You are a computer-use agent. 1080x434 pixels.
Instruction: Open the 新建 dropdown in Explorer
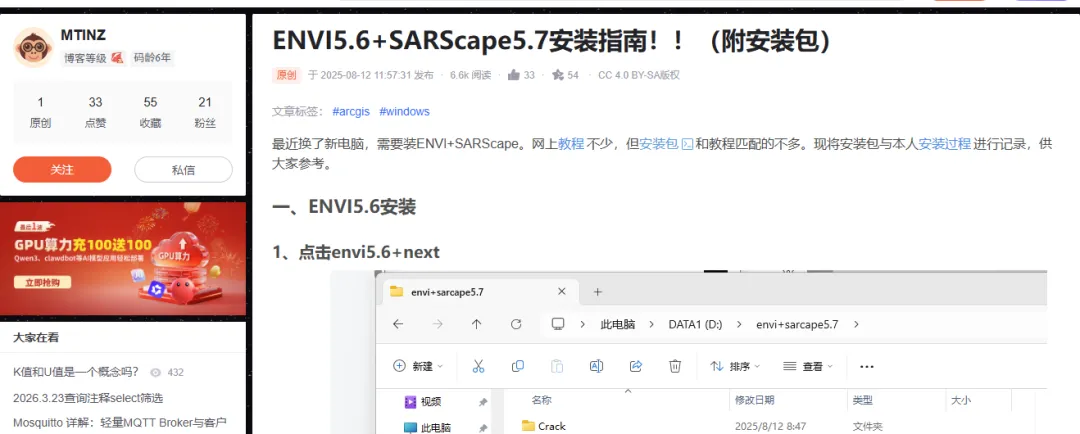pos(418,366)
